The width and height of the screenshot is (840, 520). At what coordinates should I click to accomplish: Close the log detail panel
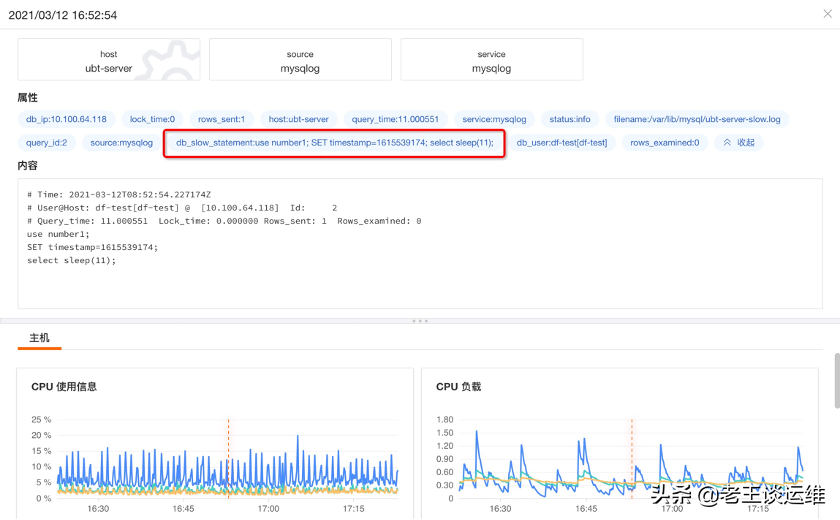click(828, 14)
